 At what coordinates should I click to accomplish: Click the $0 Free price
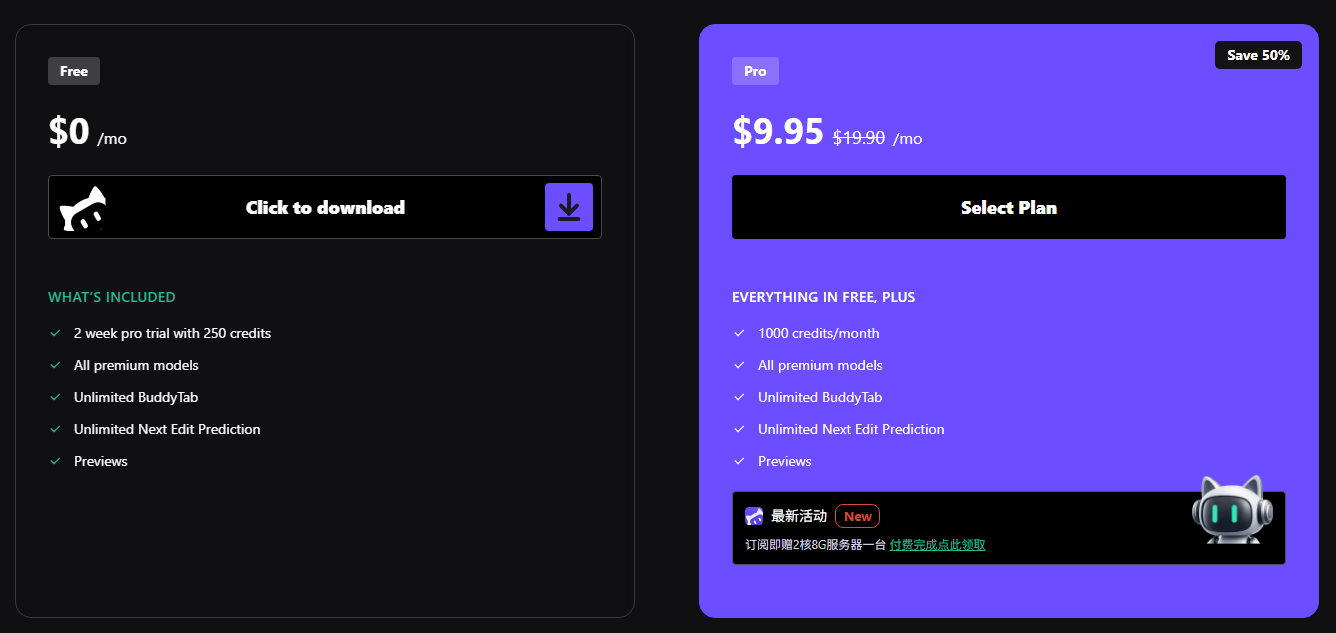coord(69,131)
